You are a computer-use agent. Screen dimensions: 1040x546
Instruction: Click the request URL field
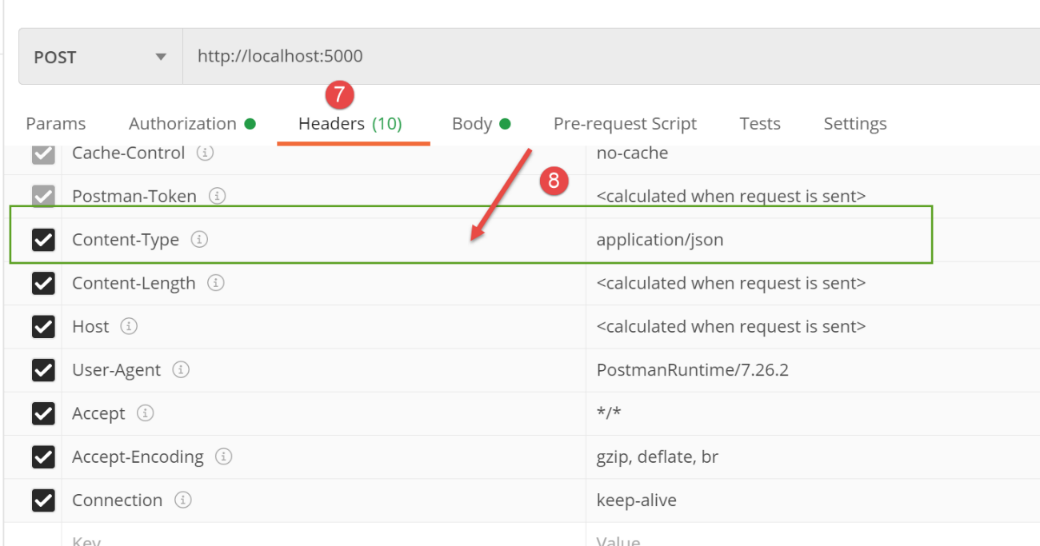[600, 57]
